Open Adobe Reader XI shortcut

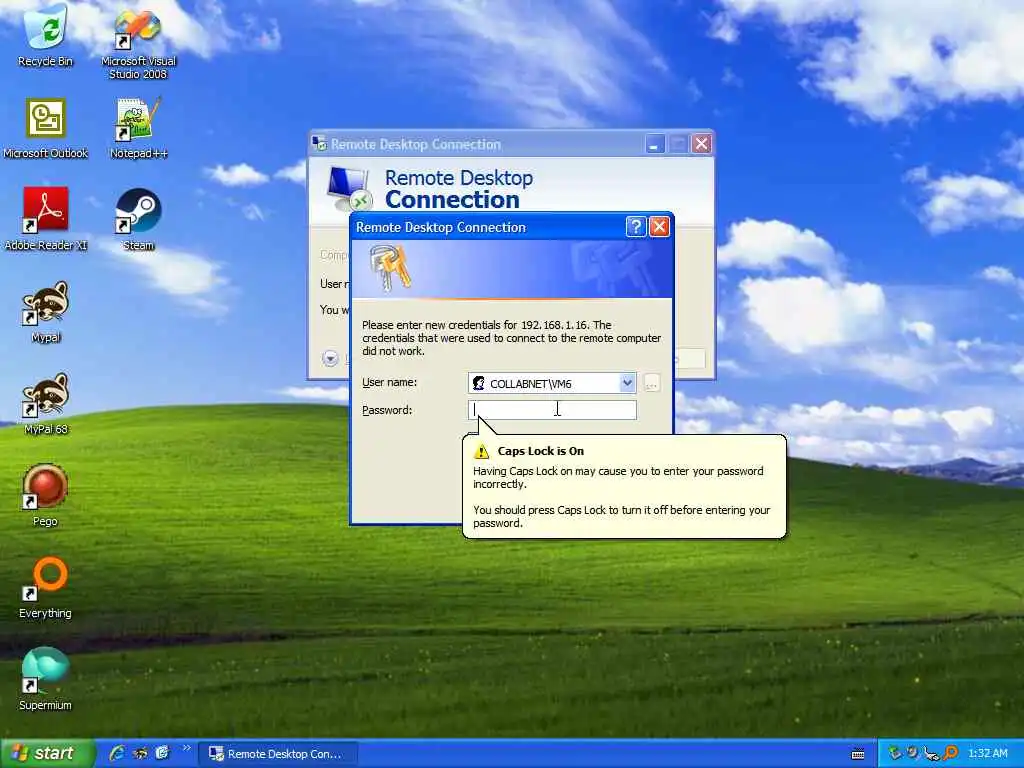(46, 219)
